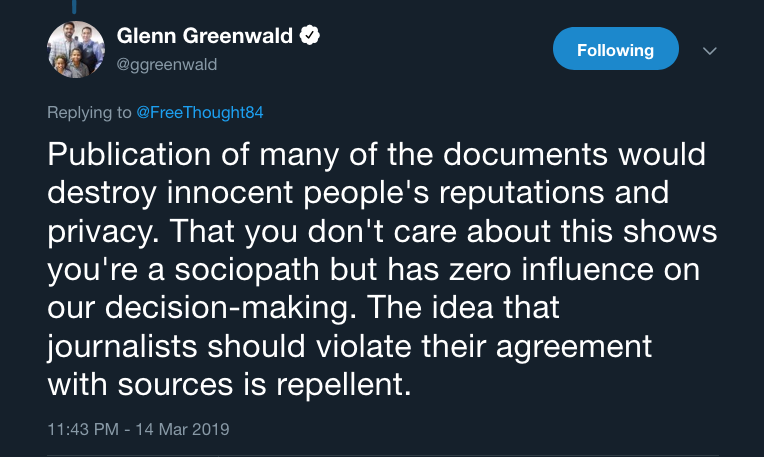Open the @FreeThought84 profile link
This screenshot has height=457, width=764.
tap(200, 112)
